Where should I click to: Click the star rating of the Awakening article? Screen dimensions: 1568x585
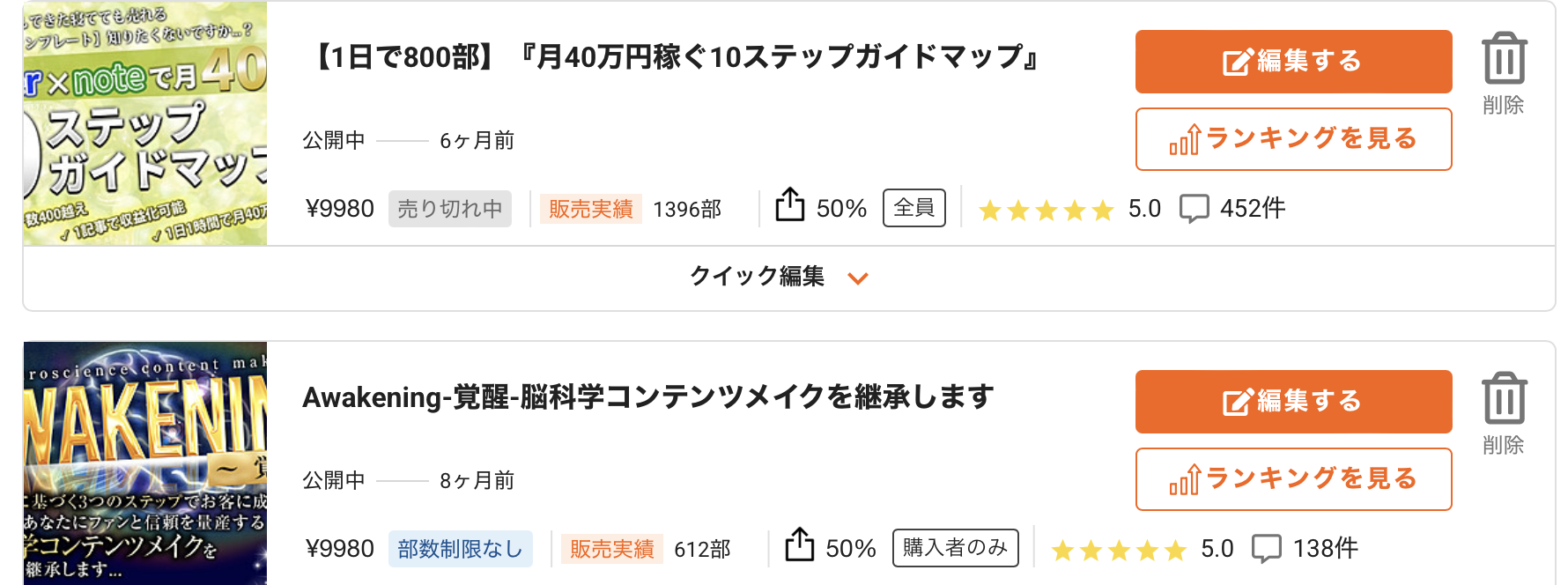tap(1119, 550)
